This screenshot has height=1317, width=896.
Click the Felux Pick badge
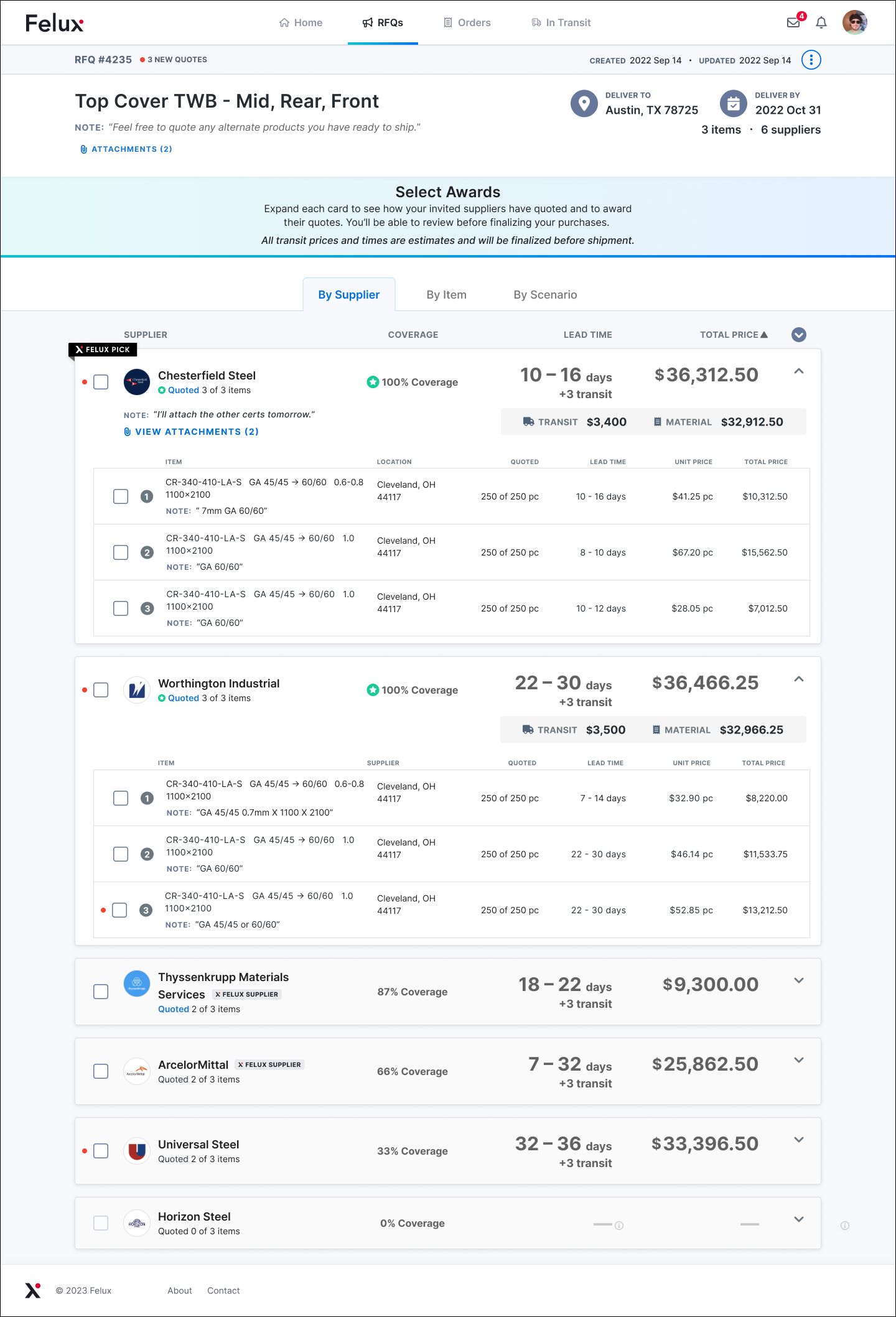point(103,350)
